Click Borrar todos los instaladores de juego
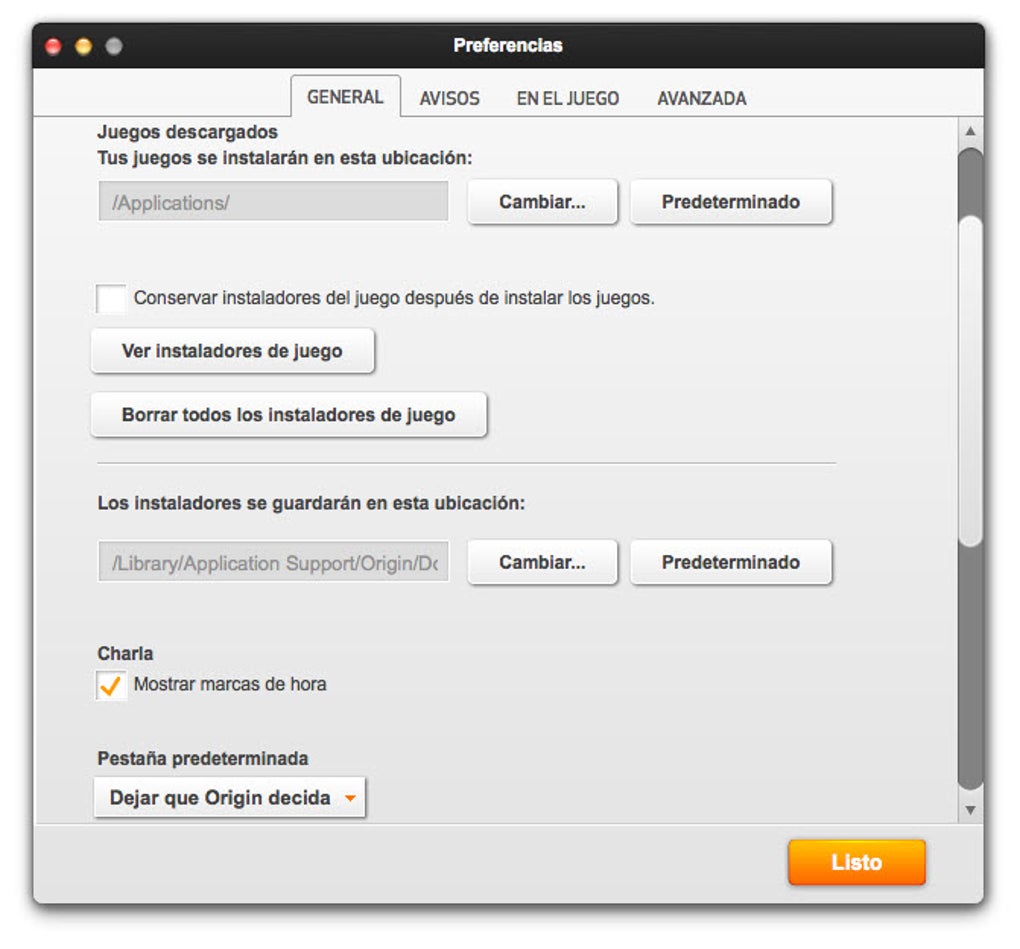Image resolution: width=1020 pixels, height=949 pixels. (288, 415)
